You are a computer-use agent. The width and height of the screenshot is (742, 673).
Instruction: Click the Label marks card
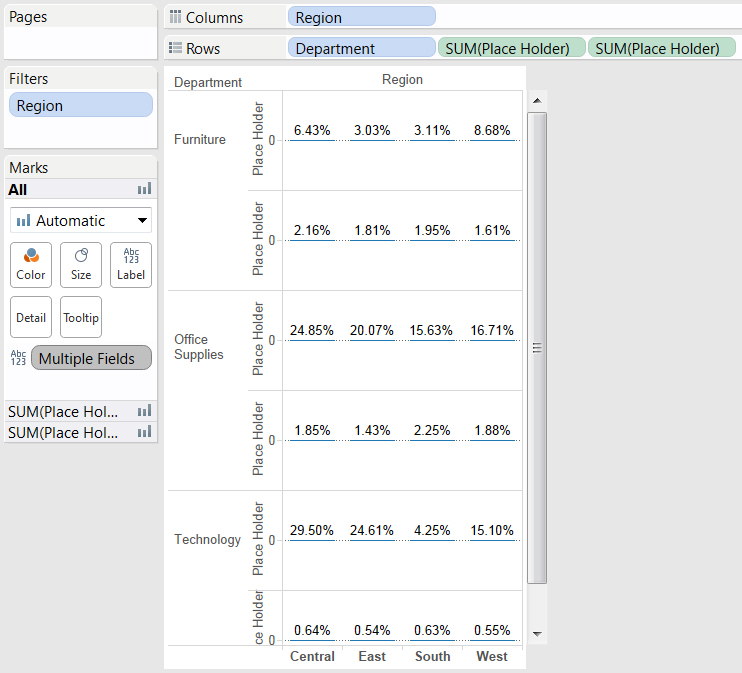(x=131, y=265)
